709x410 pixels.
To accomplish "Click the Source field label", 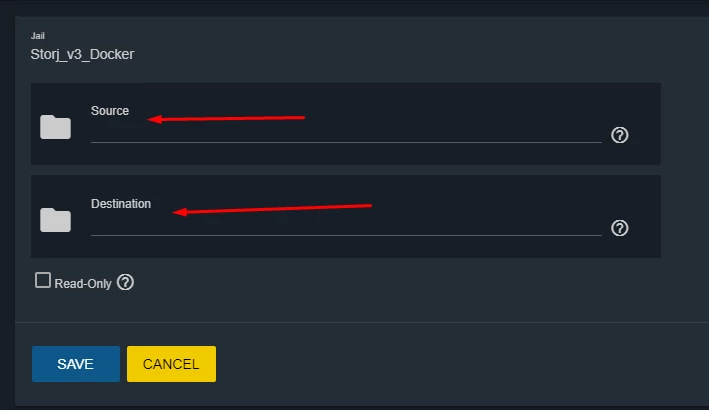I will pos(110,111).
